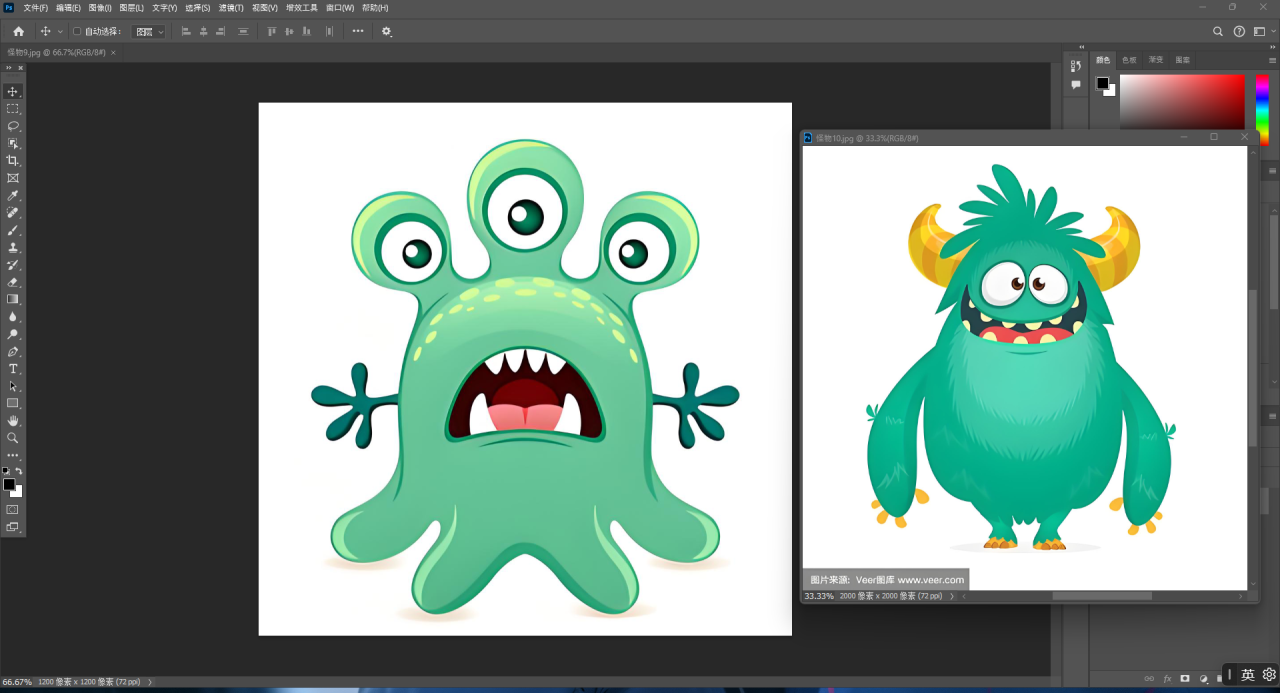Open the three-dots more alignment options

[358, 32]
